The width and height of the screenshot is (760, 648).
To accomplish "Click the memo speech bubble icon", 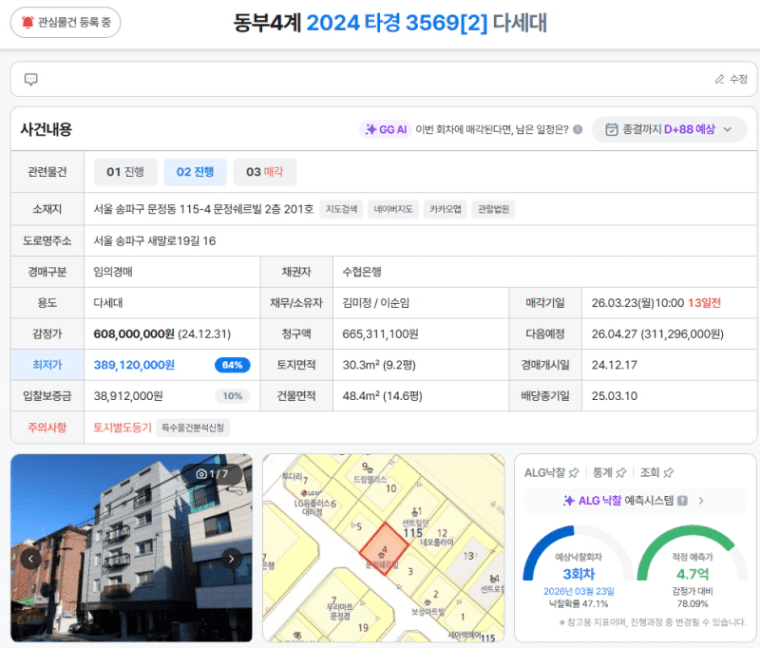I will click(x=31, y=80).
